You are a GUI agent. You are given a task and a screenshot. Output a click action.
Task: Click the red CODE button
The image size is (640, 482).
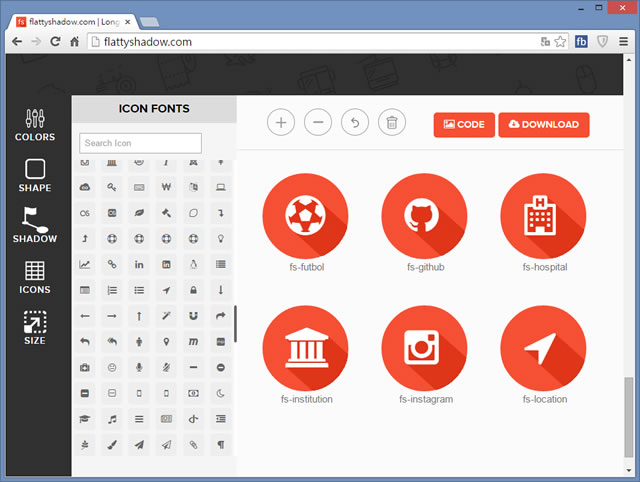click(464, 124)
